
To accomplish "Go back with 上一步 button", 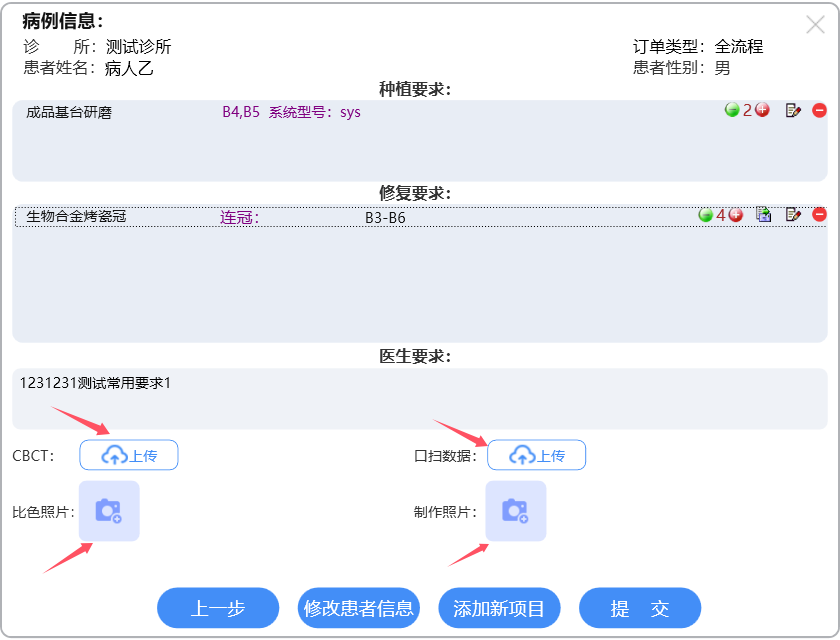I will (218, 608).
